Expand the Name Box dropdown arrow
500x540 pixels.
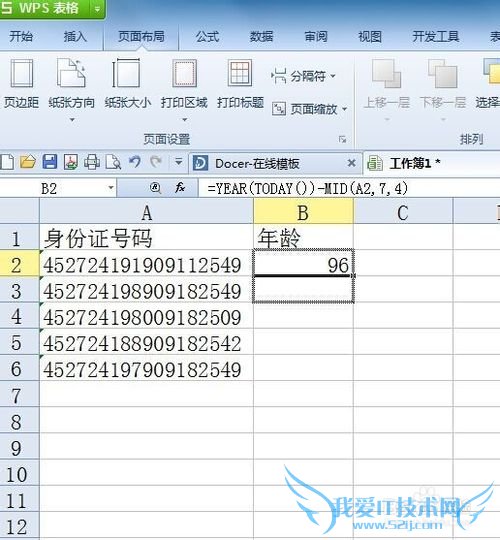(111, 188)
